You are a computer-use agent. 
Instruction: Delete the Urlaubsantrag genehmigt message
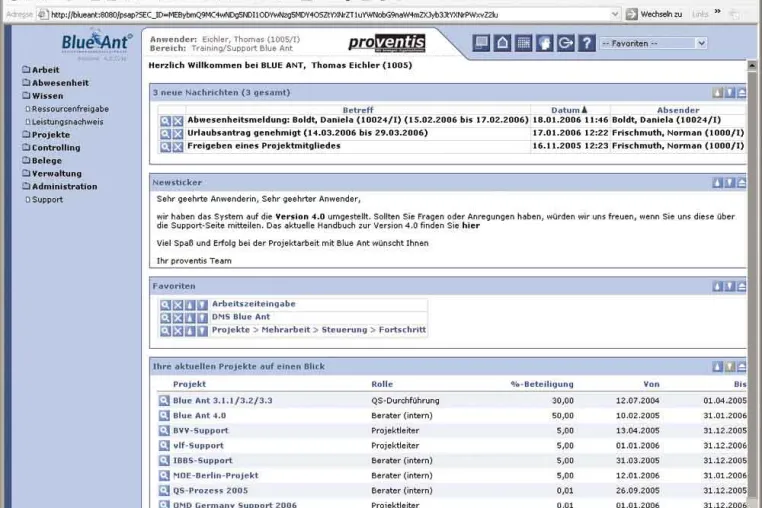[178, 134]
